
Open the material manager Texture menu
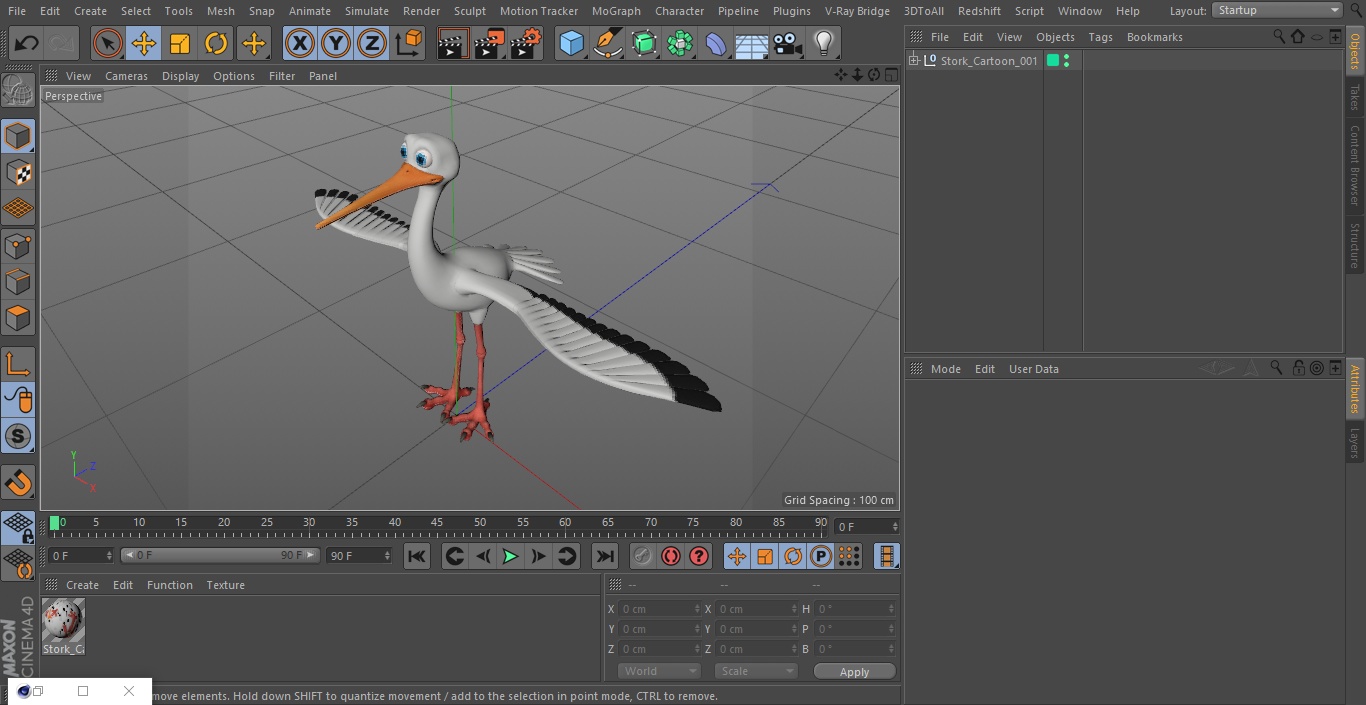coord(225,585)
